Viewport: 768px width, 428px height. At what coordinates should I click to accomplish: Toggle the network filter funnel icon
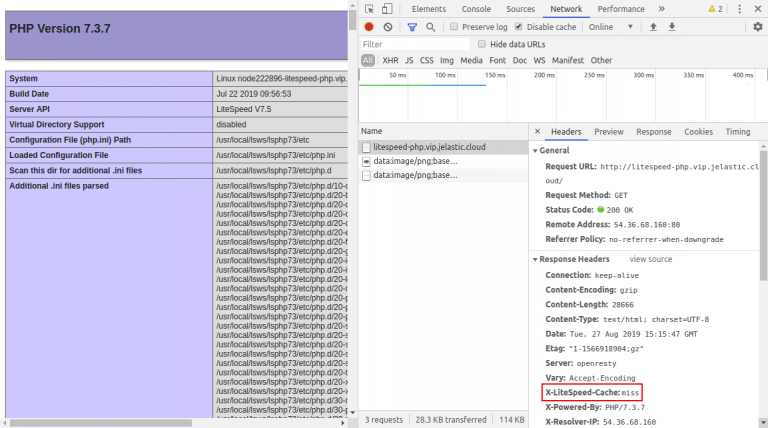412,27
